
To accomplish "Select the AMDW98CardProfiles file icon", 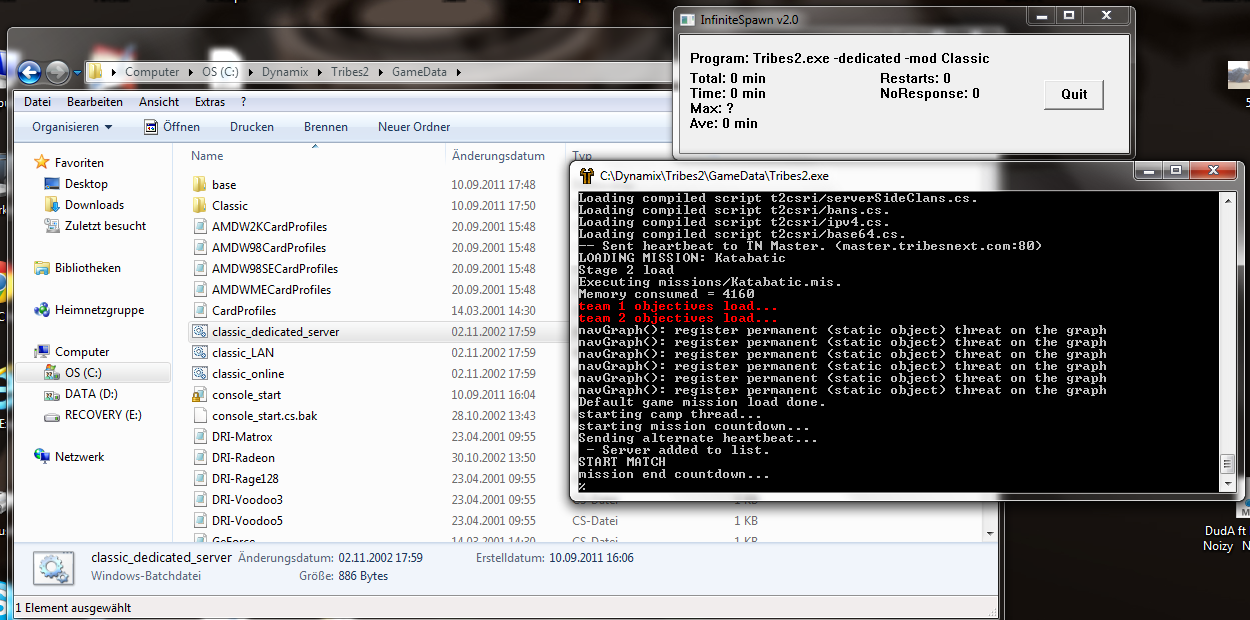I will click(198, 247).
